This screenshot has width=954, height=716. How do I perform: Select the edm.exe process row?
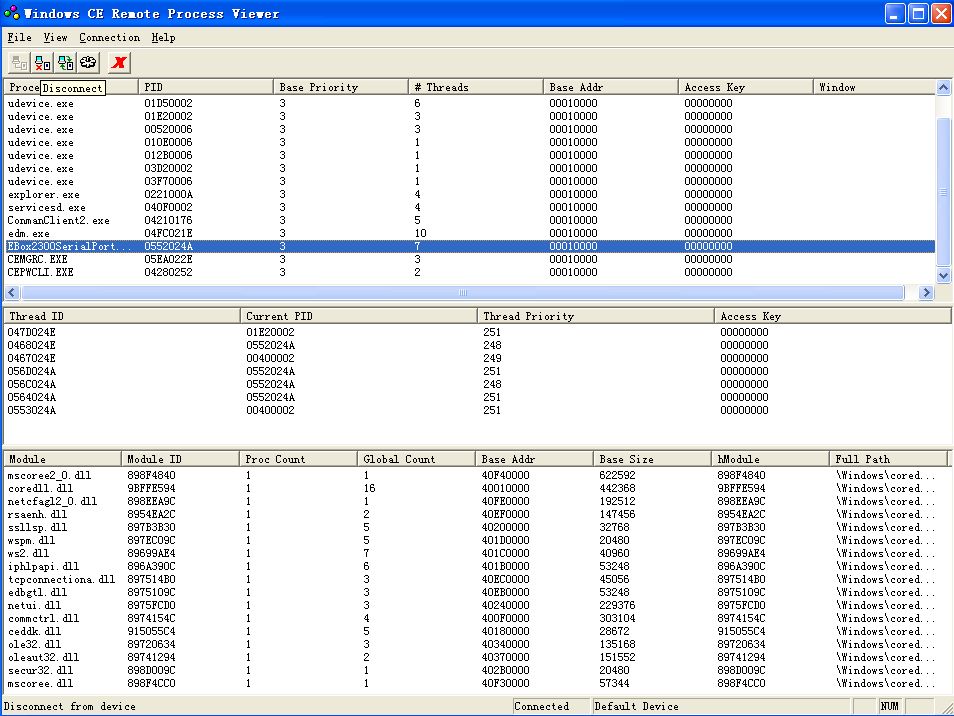[x=470, y=234]
